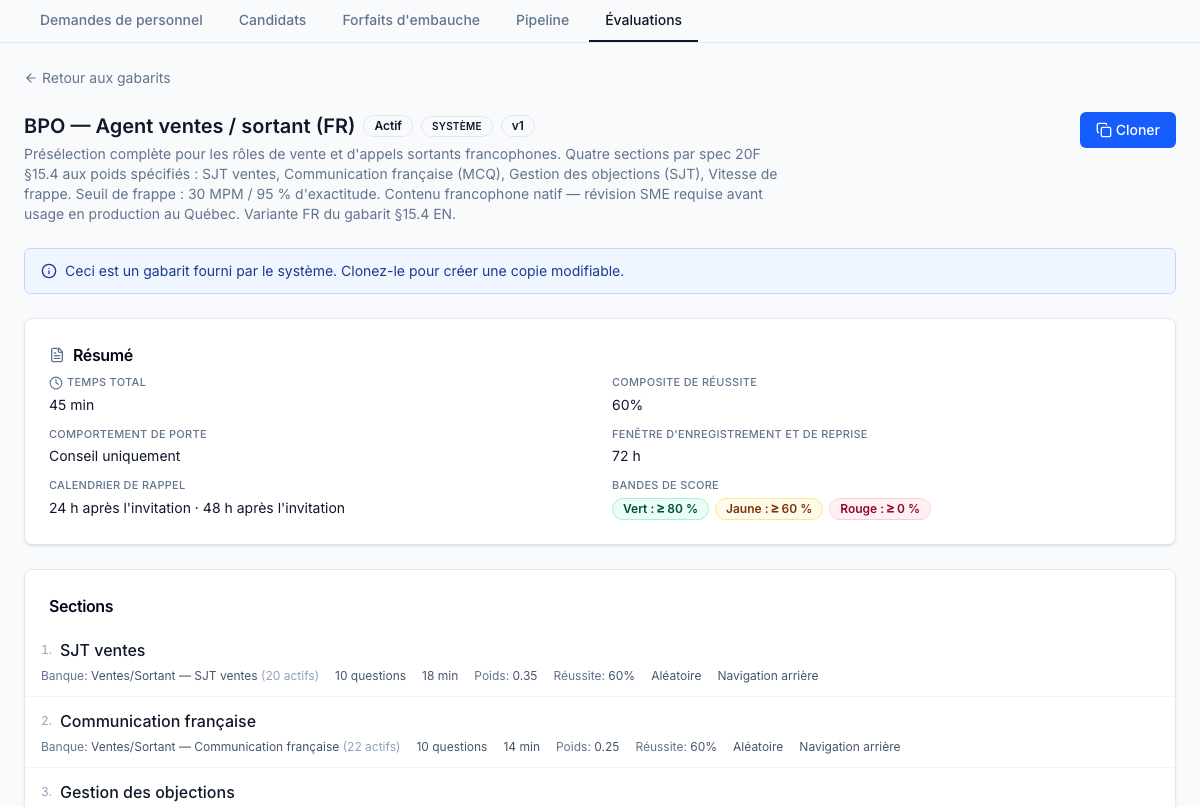1200x807 pixels.
Task: Click the red Rouge ≥ 0 % band
Action: [880, 509]
